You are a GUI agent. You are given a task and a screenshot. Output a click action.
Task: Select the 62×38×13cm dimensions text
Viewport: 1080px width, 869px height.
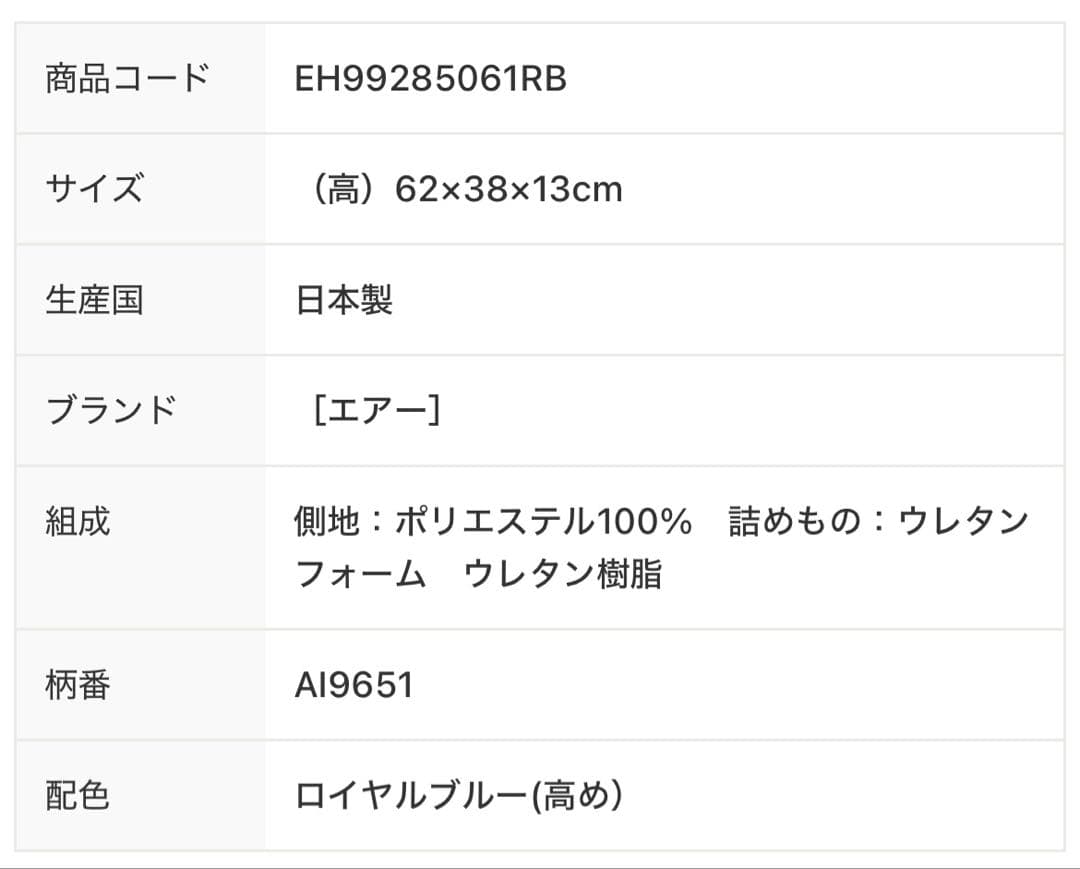(x=508, y=189)
